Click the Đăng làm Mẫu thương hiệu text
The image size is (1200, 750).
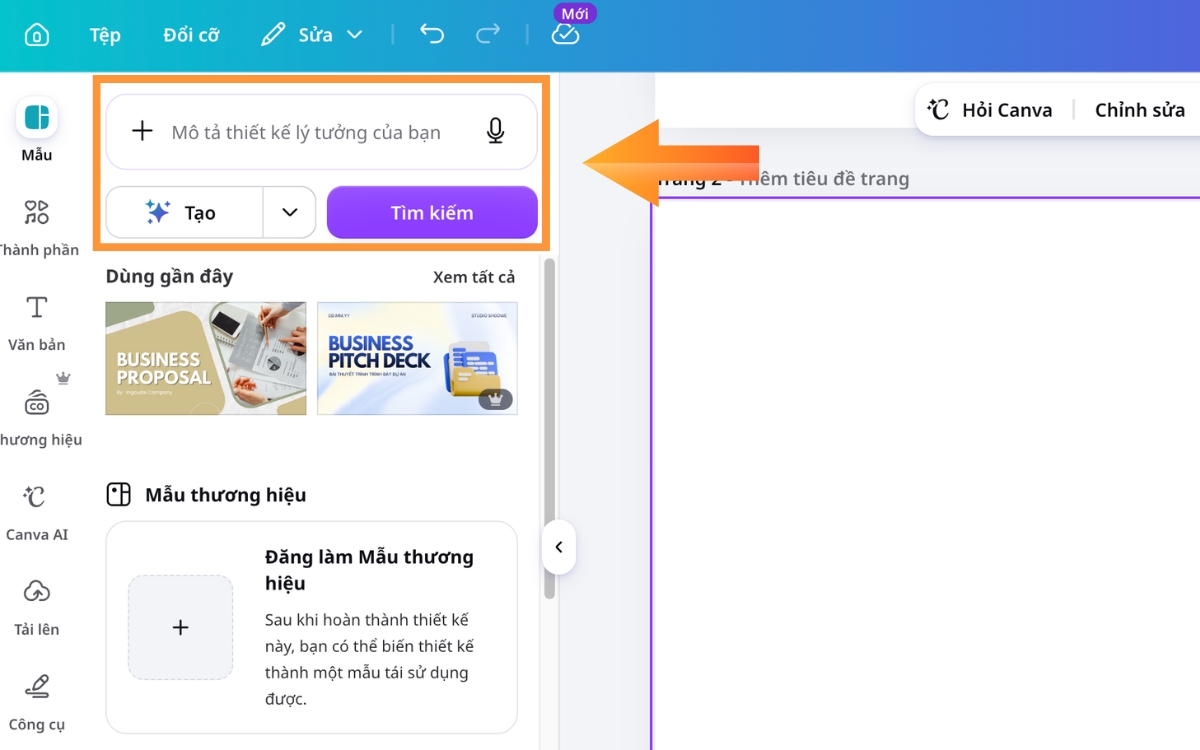point(369,570)
